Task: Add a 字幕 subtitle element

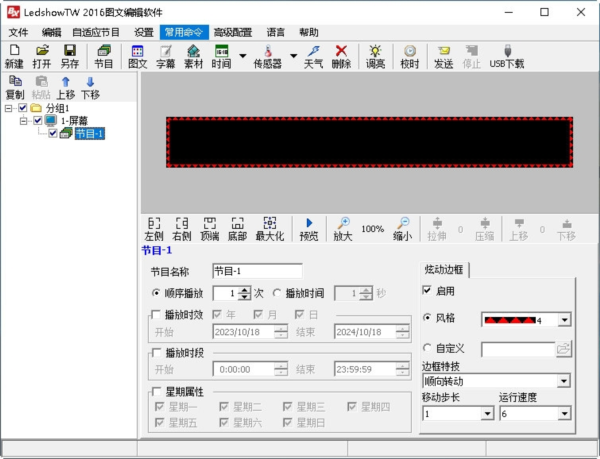Action: tap(165, 55)
